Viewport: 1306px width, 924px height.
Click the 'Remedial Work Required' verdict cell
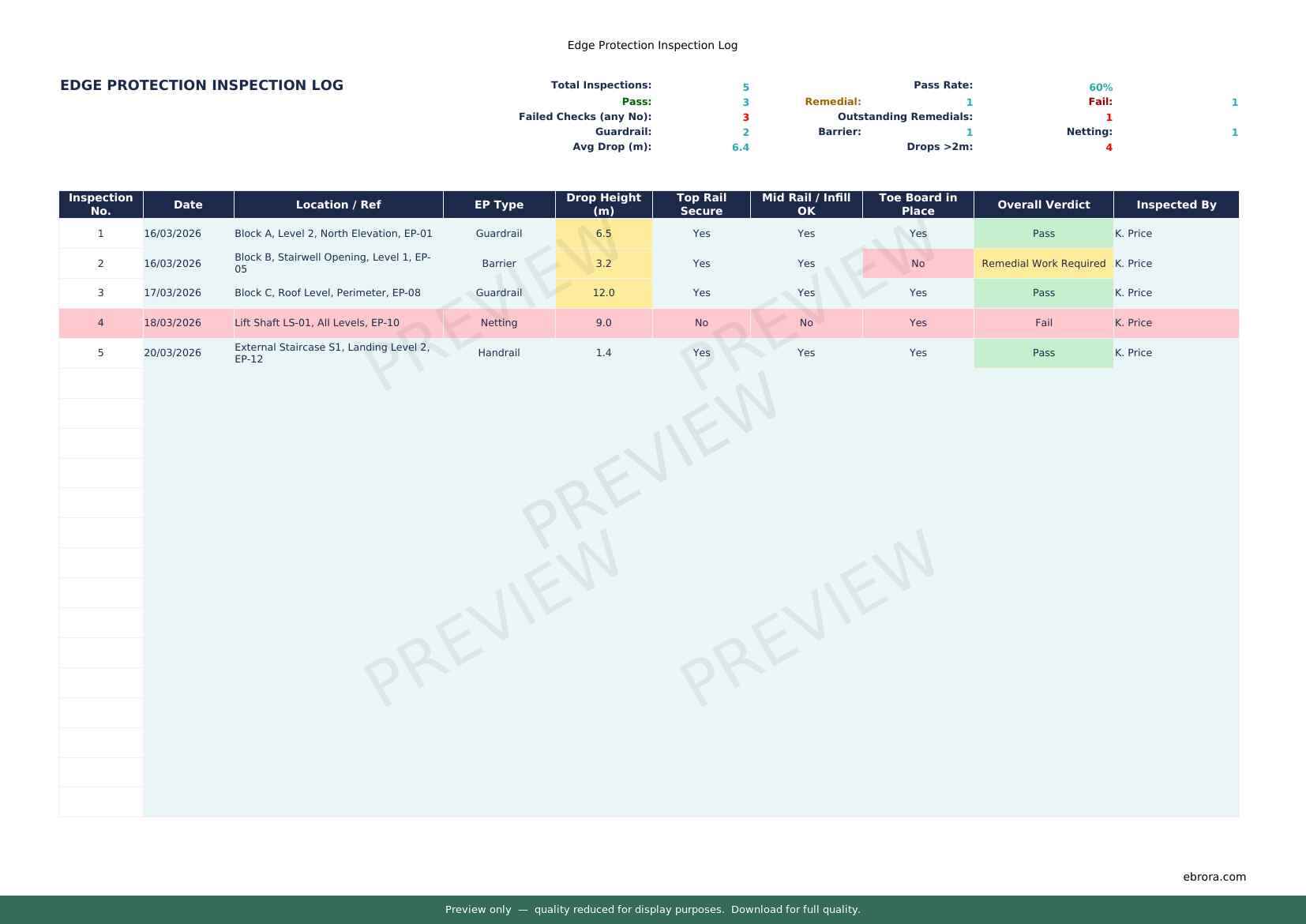(1043, 264)
